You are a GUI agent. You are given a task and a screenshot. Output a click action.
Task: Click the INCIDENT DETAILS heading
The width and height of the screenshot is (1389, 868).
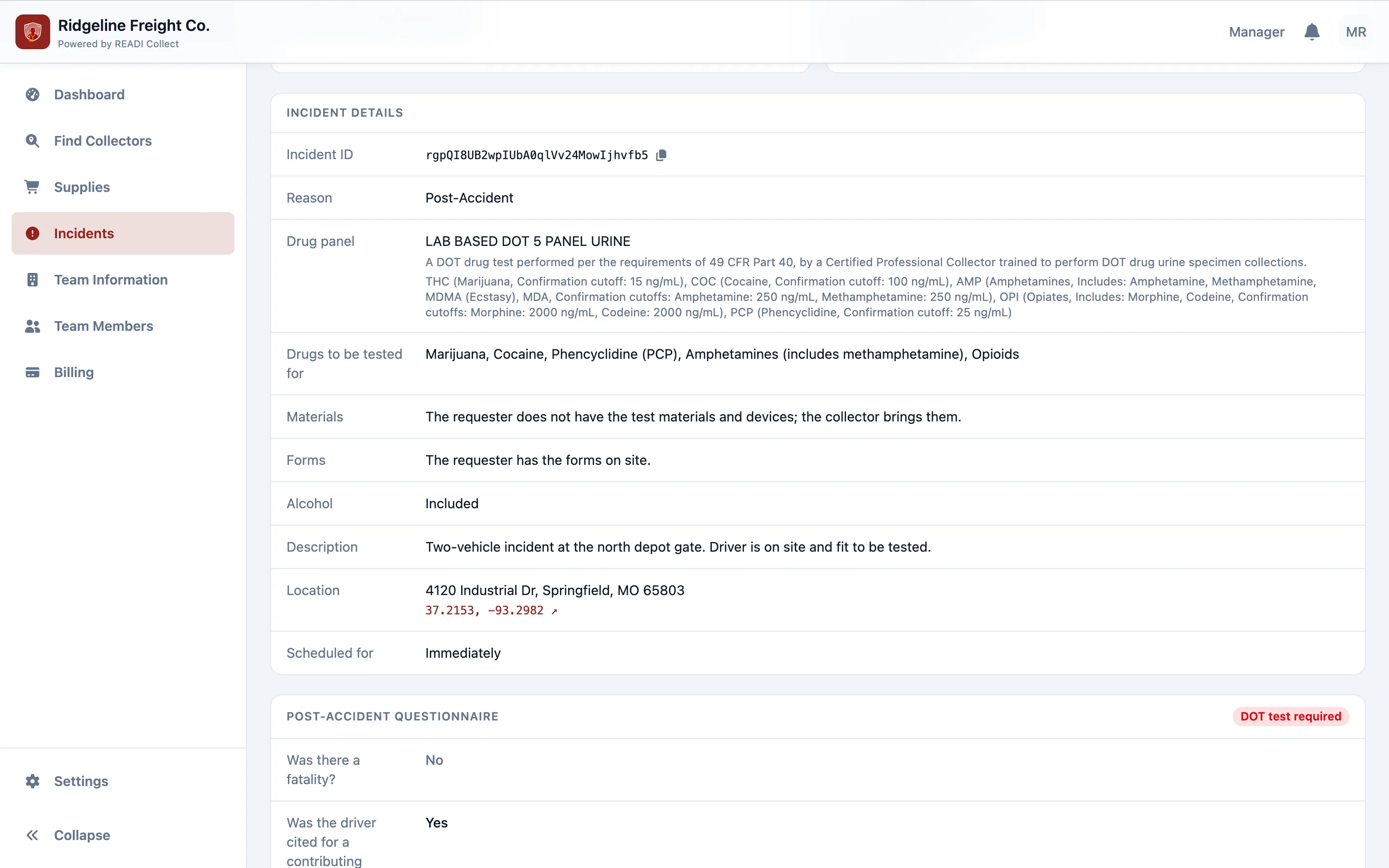(x=344, y=113)
